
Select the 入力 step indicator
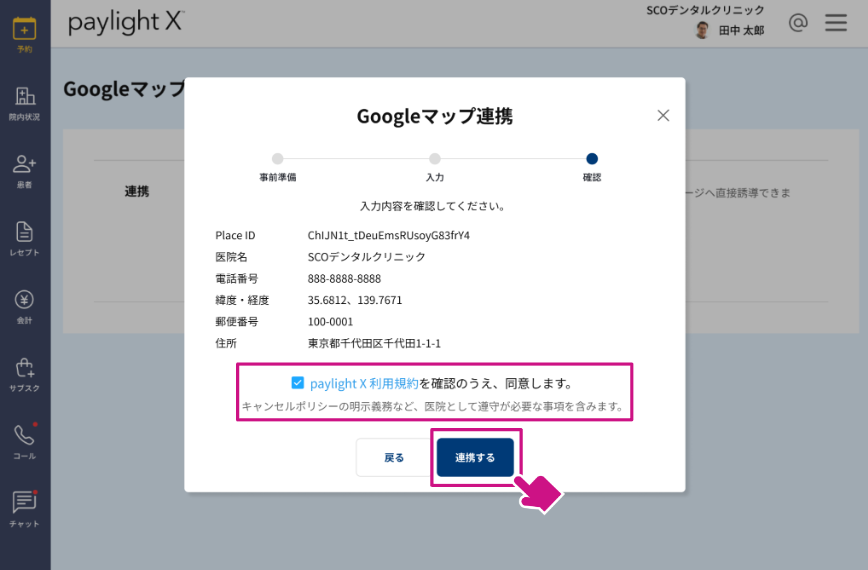[435, 159]
